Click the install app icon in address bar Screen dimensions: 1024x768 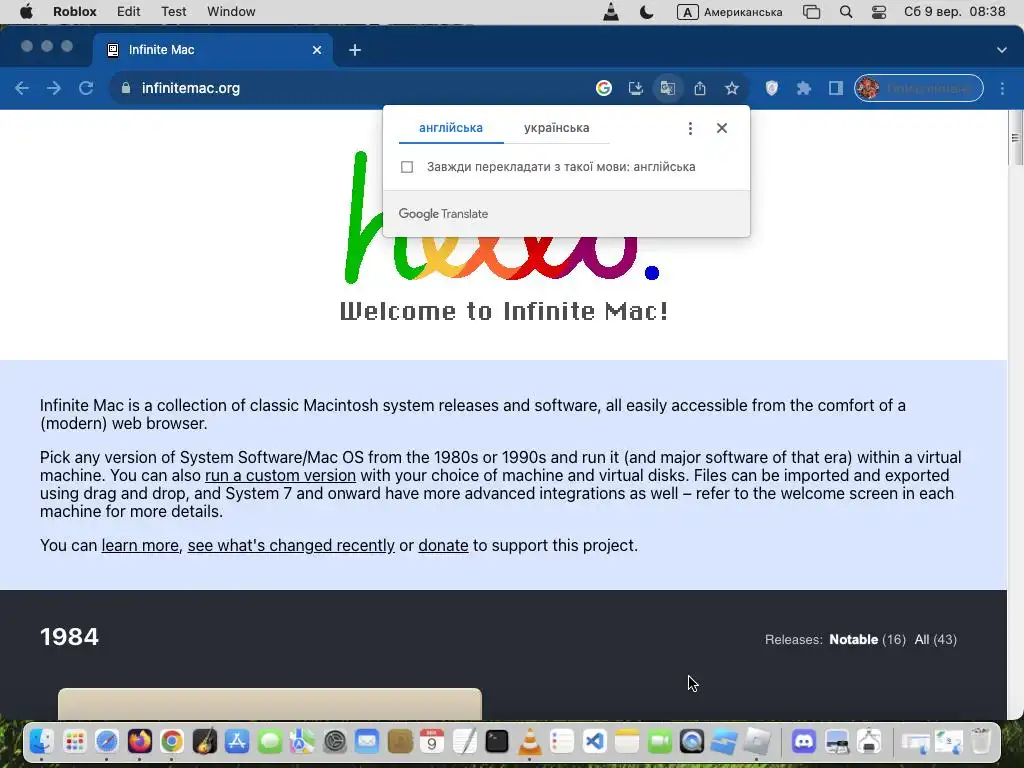click(x=635, y=88)
